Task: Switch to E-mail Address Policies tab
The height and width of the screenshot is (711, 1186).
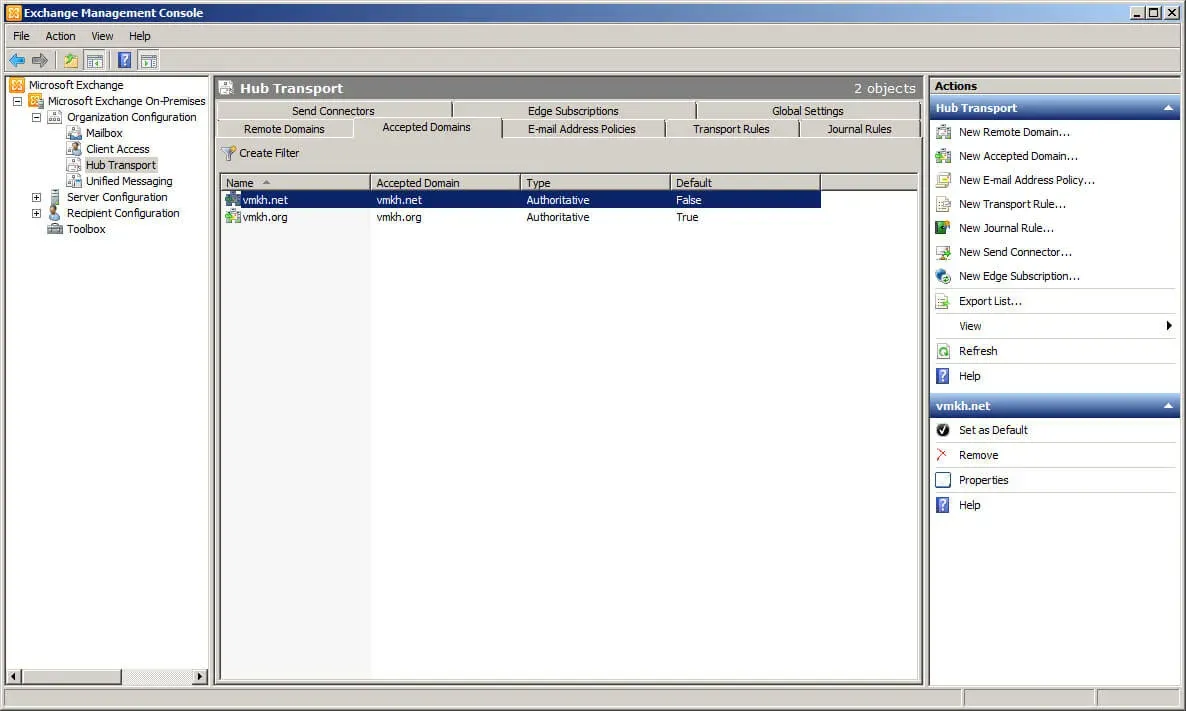Action: tap(582, 129)
